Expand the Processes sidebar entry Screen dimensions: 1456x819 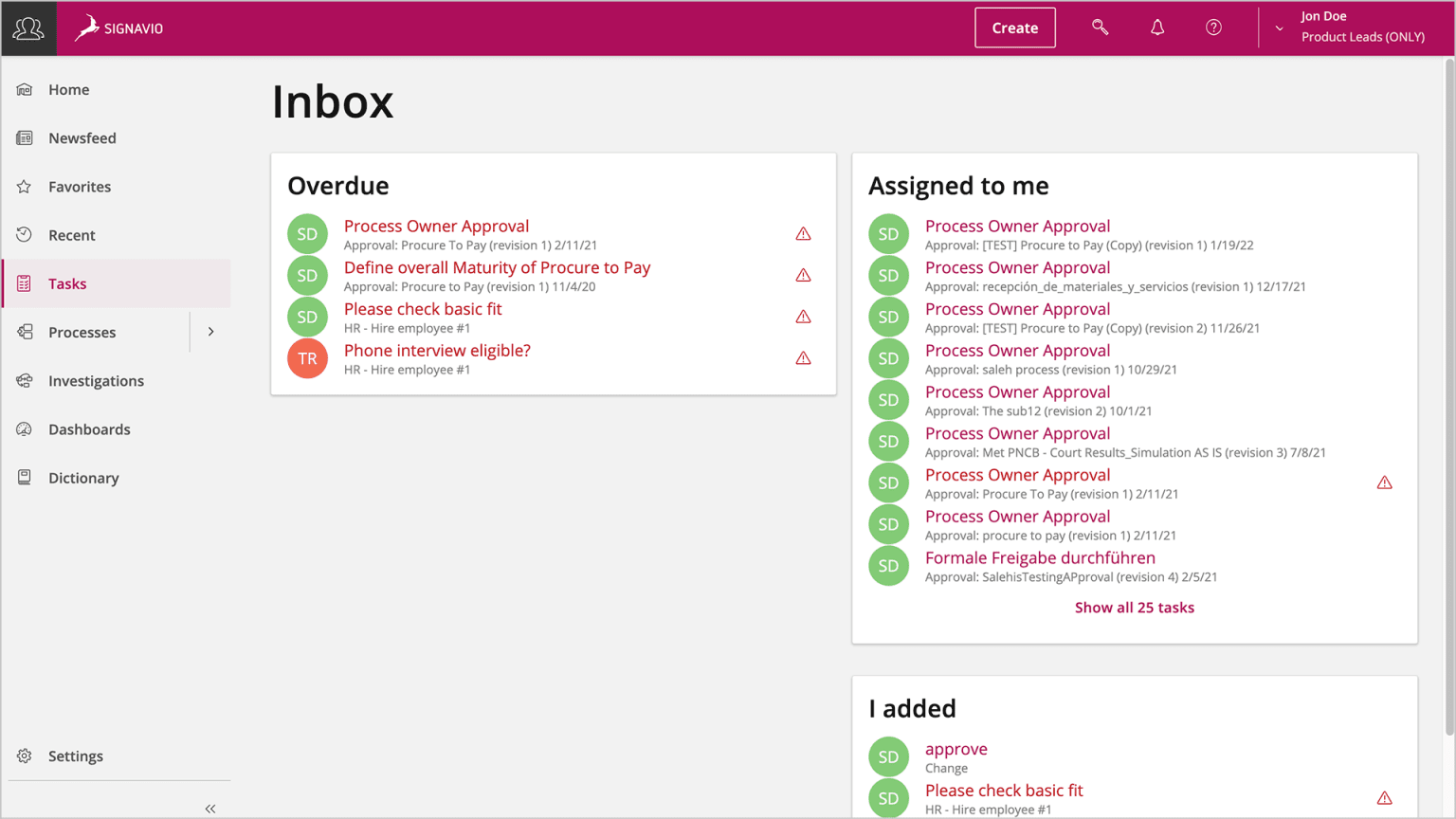(210, 332)
